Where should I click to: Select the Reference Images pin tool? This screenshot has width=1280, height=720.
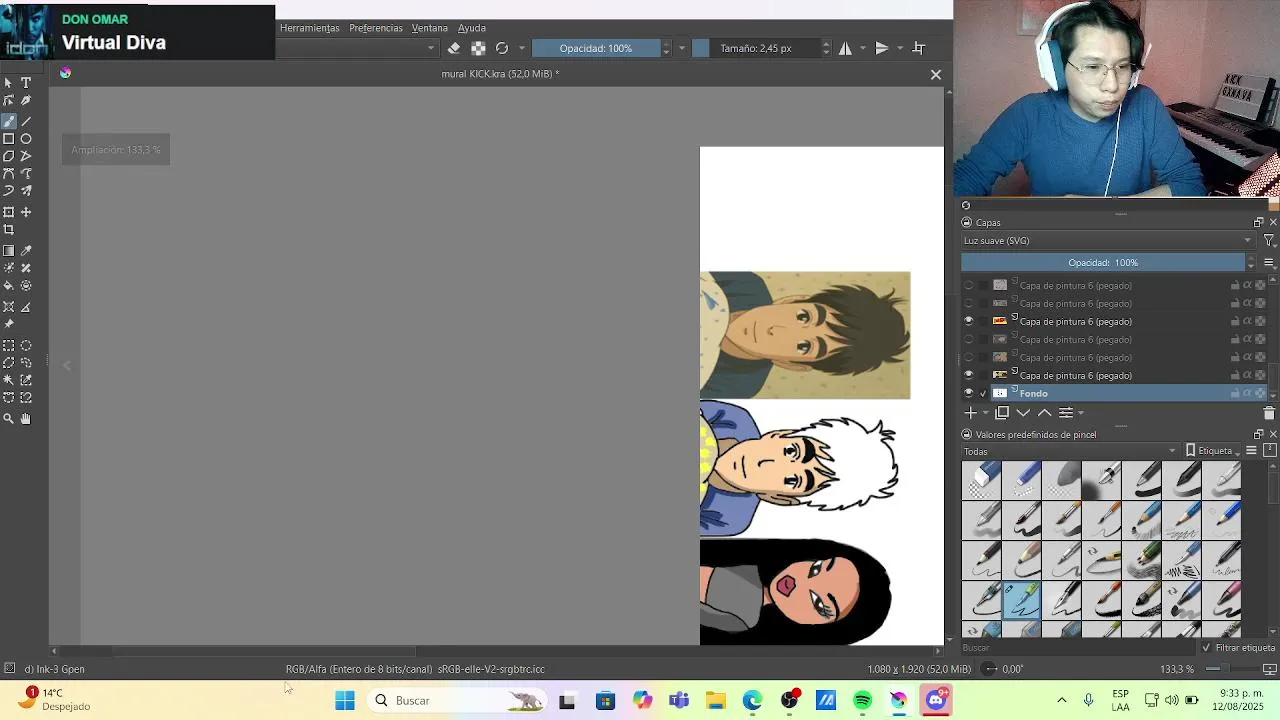tap(9, 324)
